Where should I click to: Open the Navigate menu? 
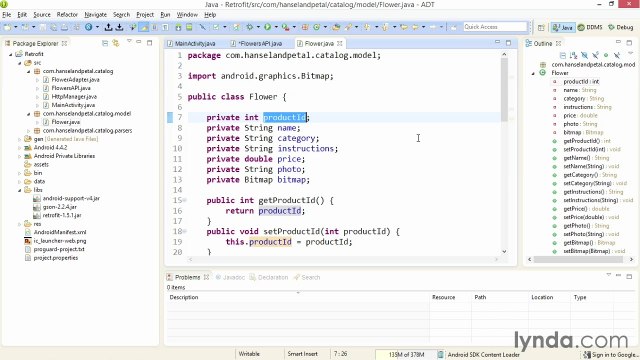[x=96, y=15]
